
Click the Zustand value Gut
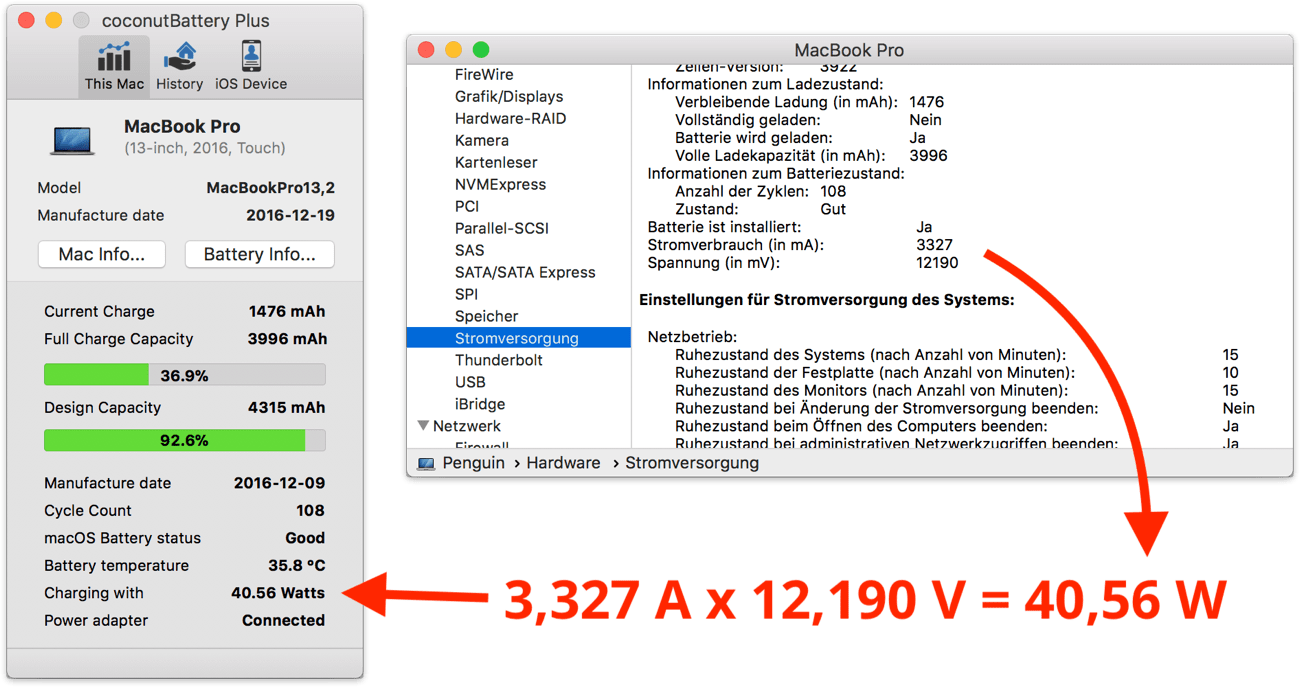[832, 209]
